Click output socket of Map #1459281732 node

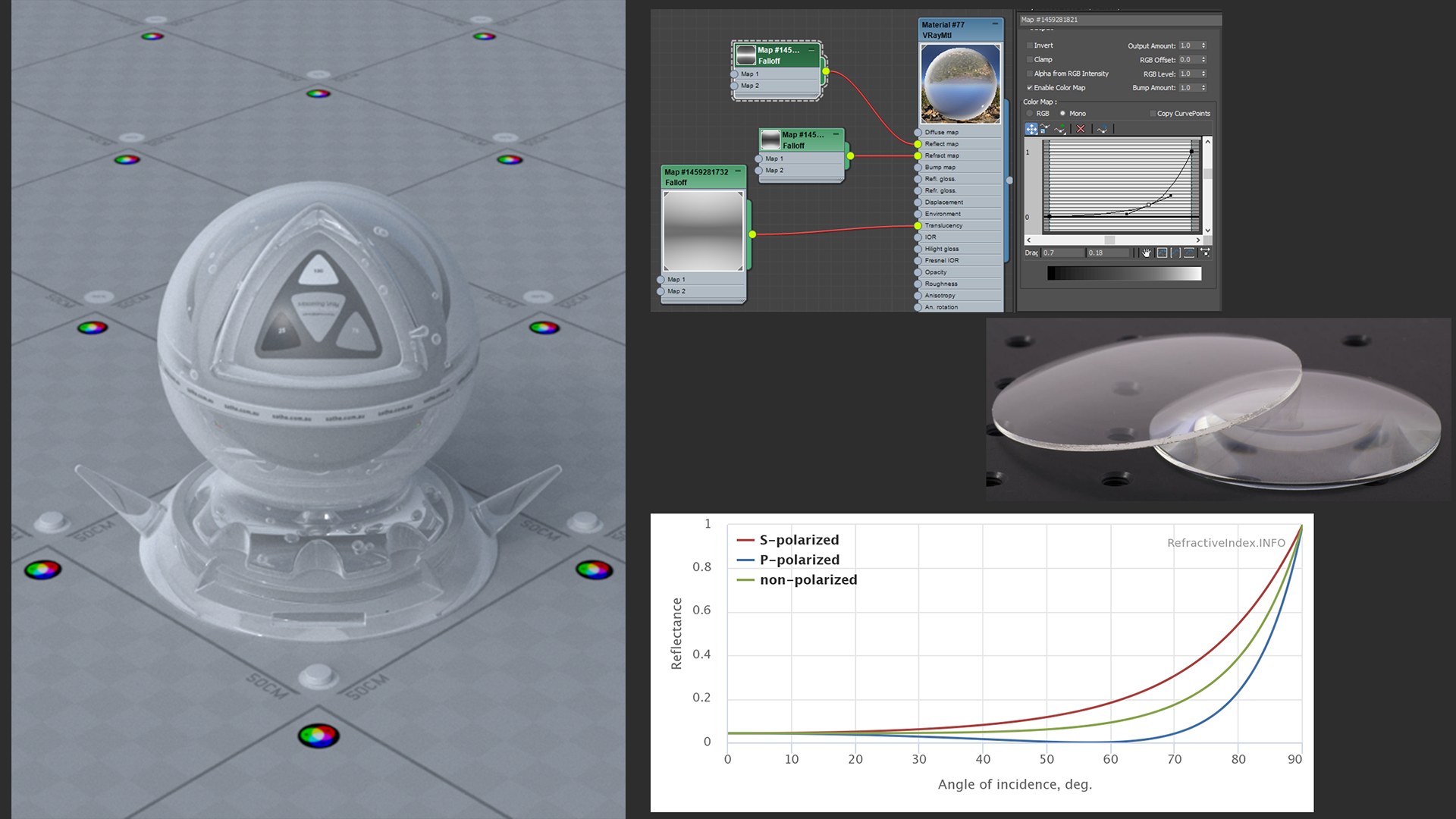(x=752, y=234)
